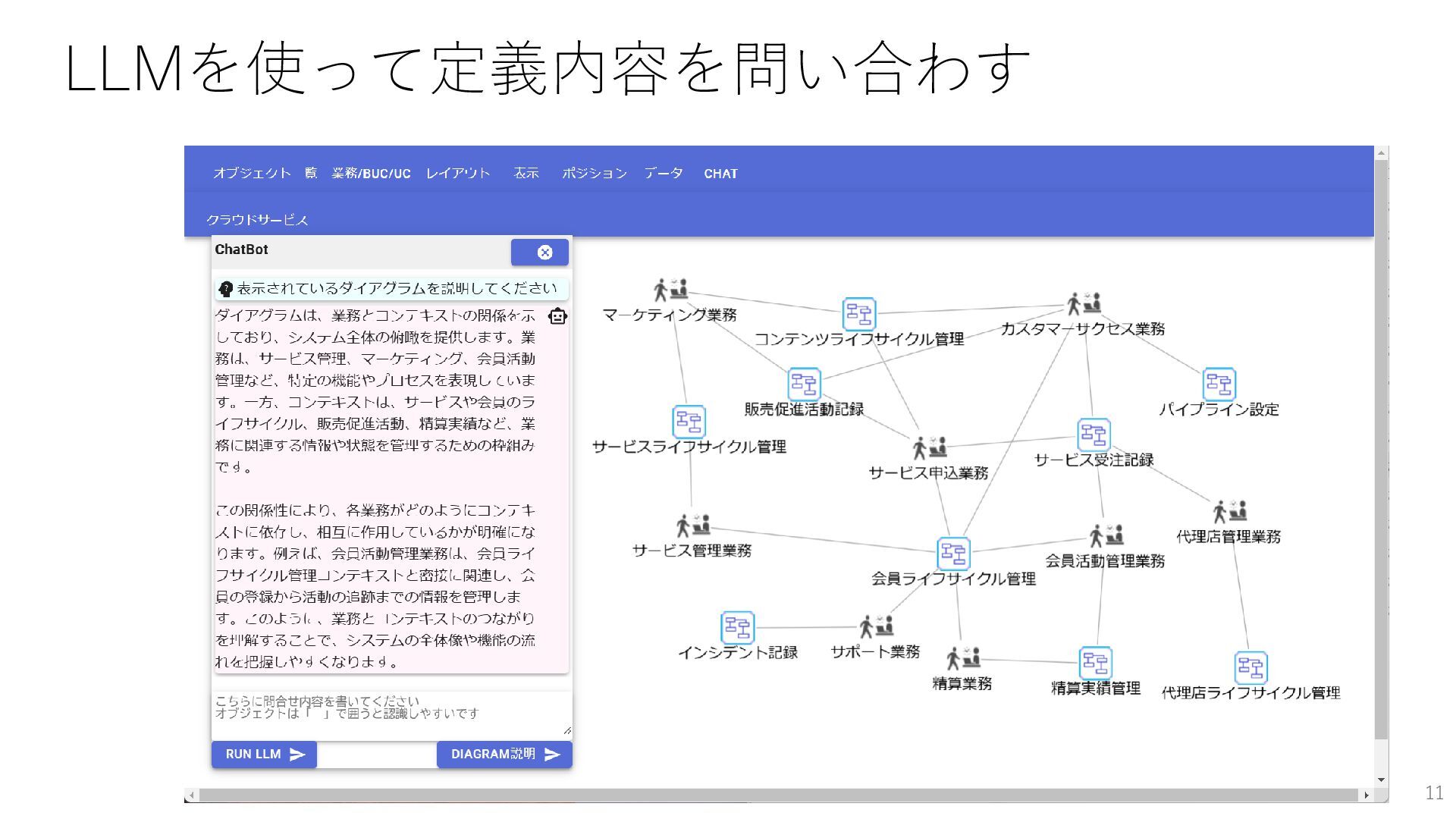Open the オブジェクト一覧 menu
Image resolution: width=1456 pixels, height=819 pixels.
click(x=265, y=173)
